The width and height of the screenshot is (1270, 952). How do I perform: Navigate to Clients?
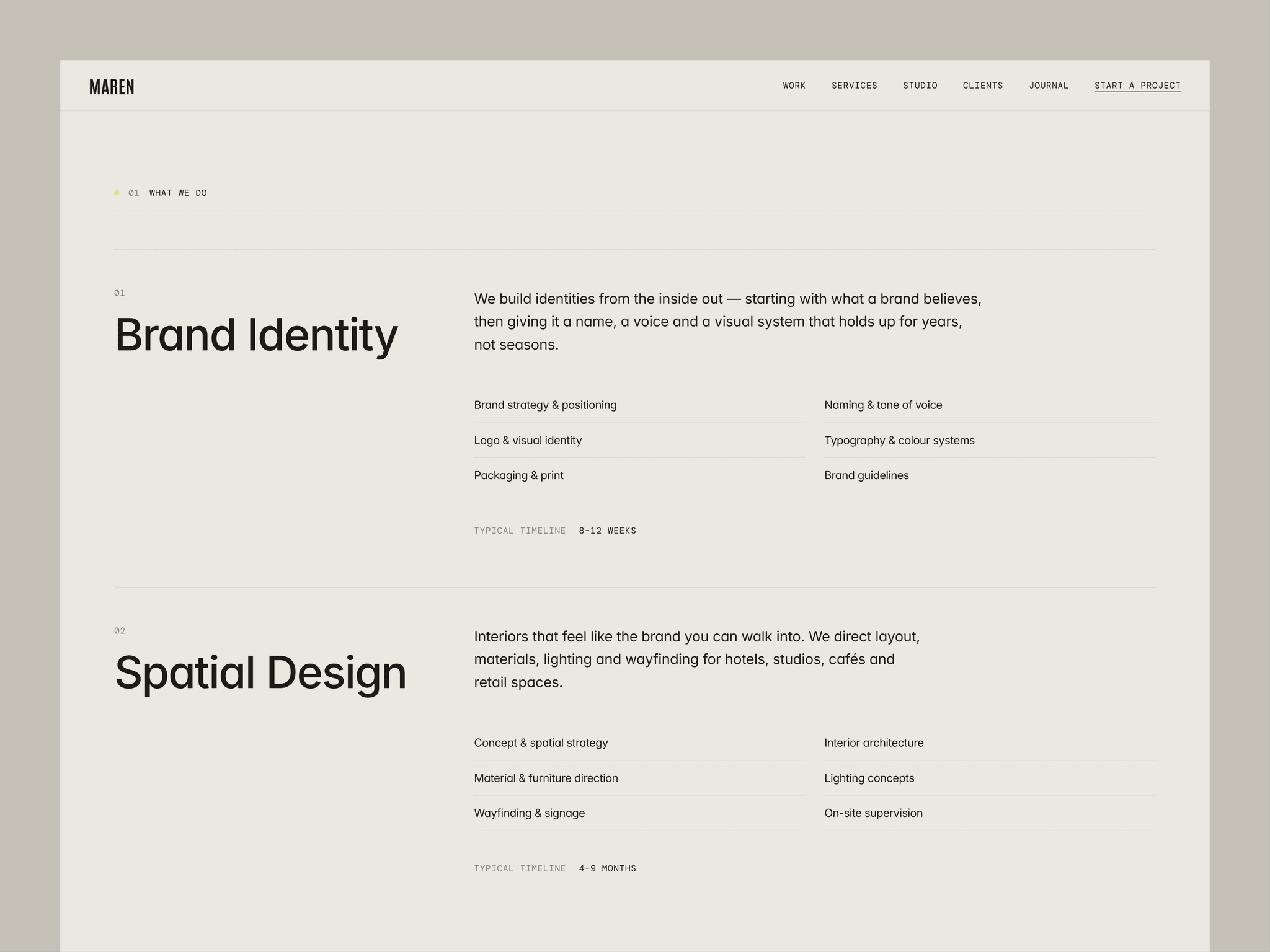point(983,86)
